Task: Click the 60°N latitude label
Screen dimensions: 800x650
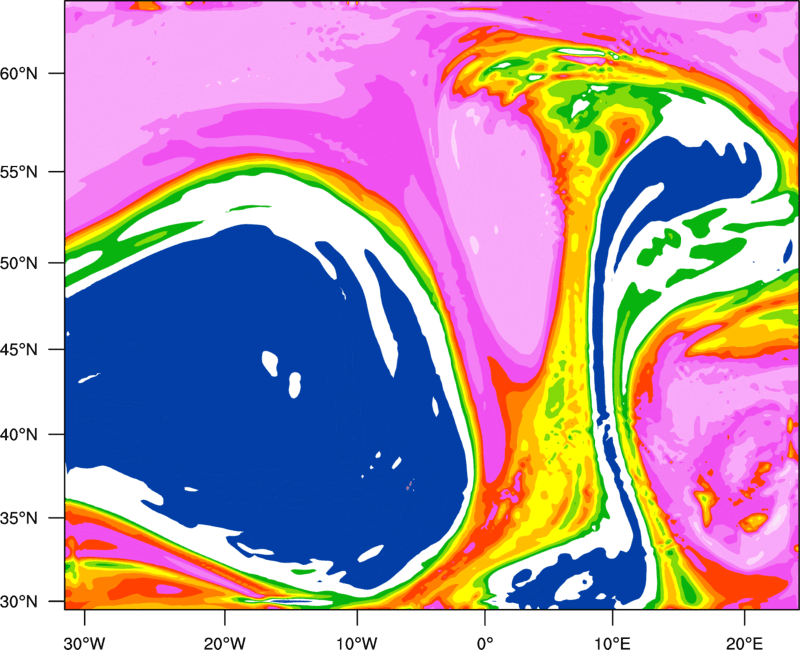Action: point(19,73)
